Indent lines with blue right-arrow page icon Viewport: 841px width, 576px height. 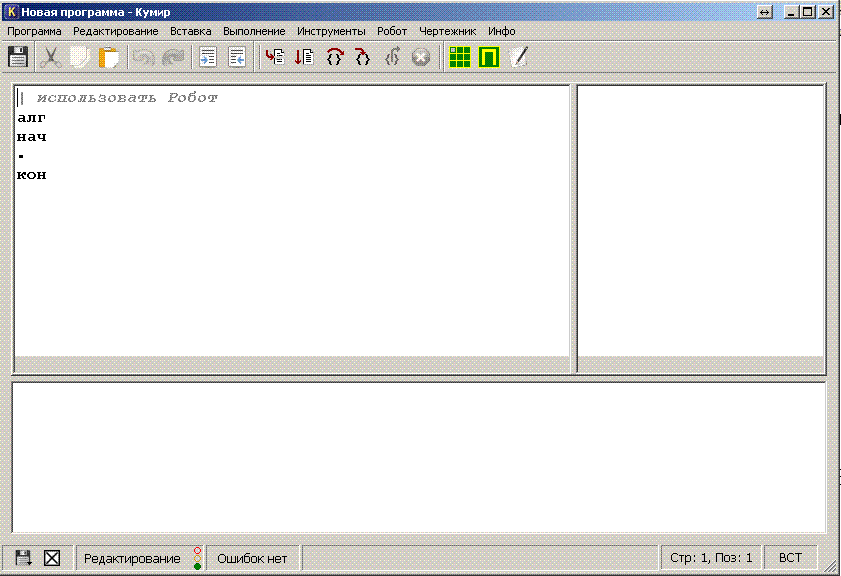click(208, 57)
